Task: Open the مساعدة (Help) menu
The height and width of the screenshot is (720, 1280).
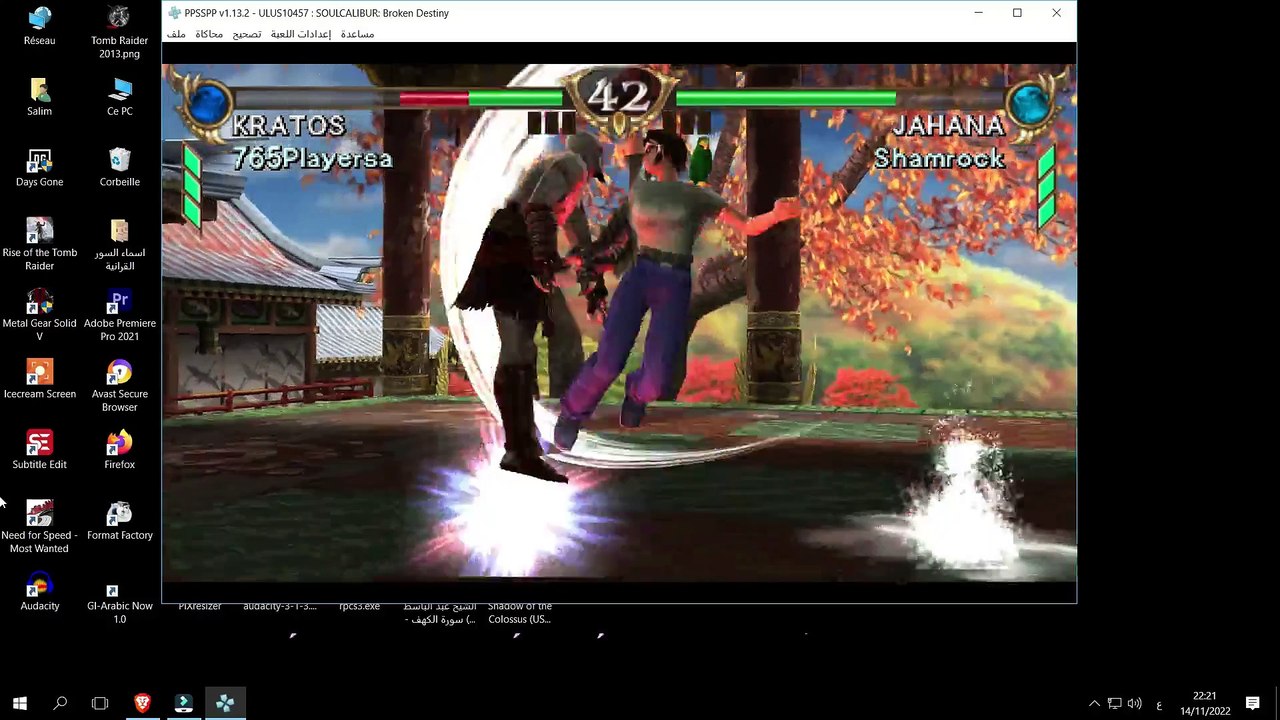Action: point(357,34)
